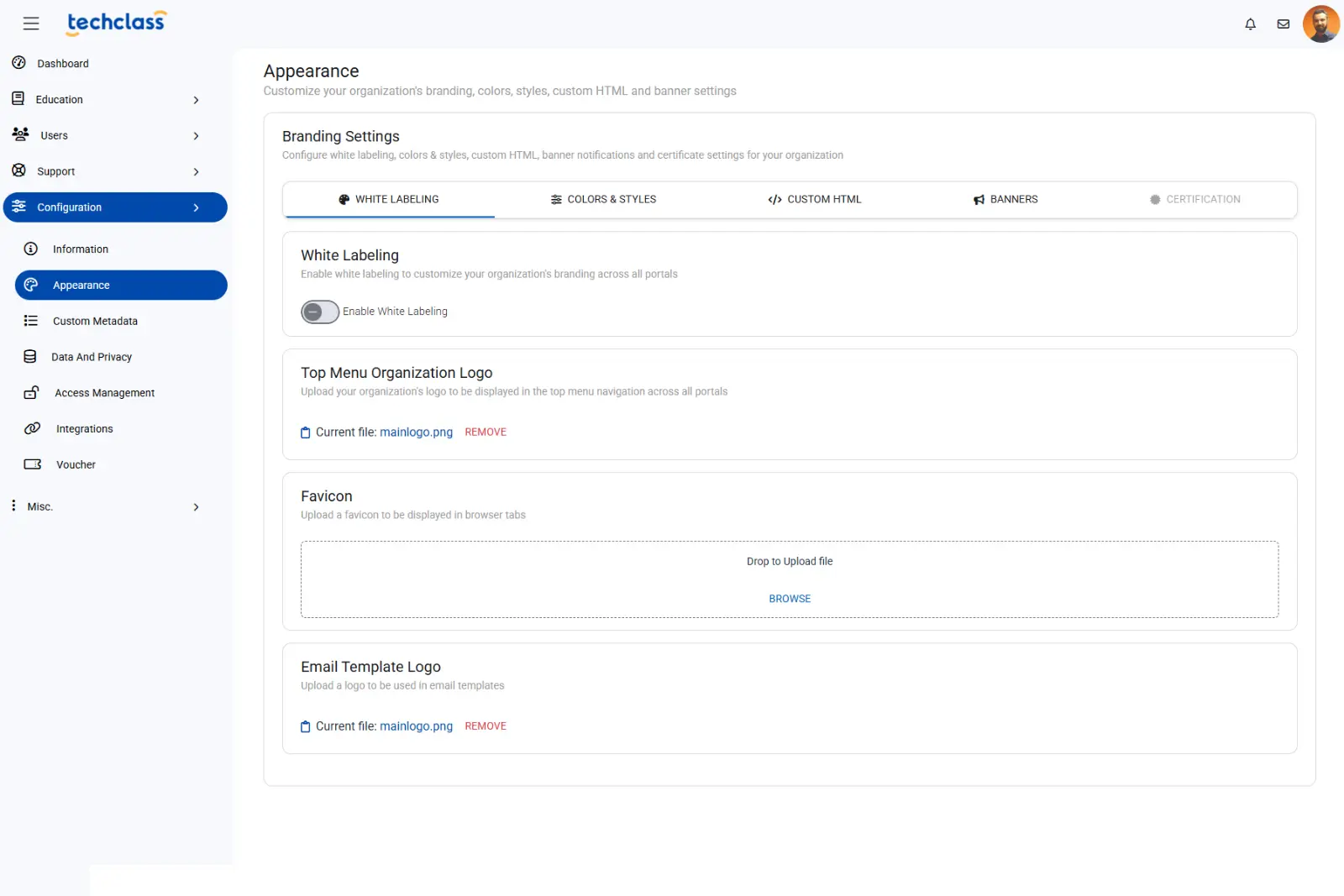The width and height of the screenshot is (1344, 896).
Task: Click the Integrations link icon
Action: tap(33, 428)
